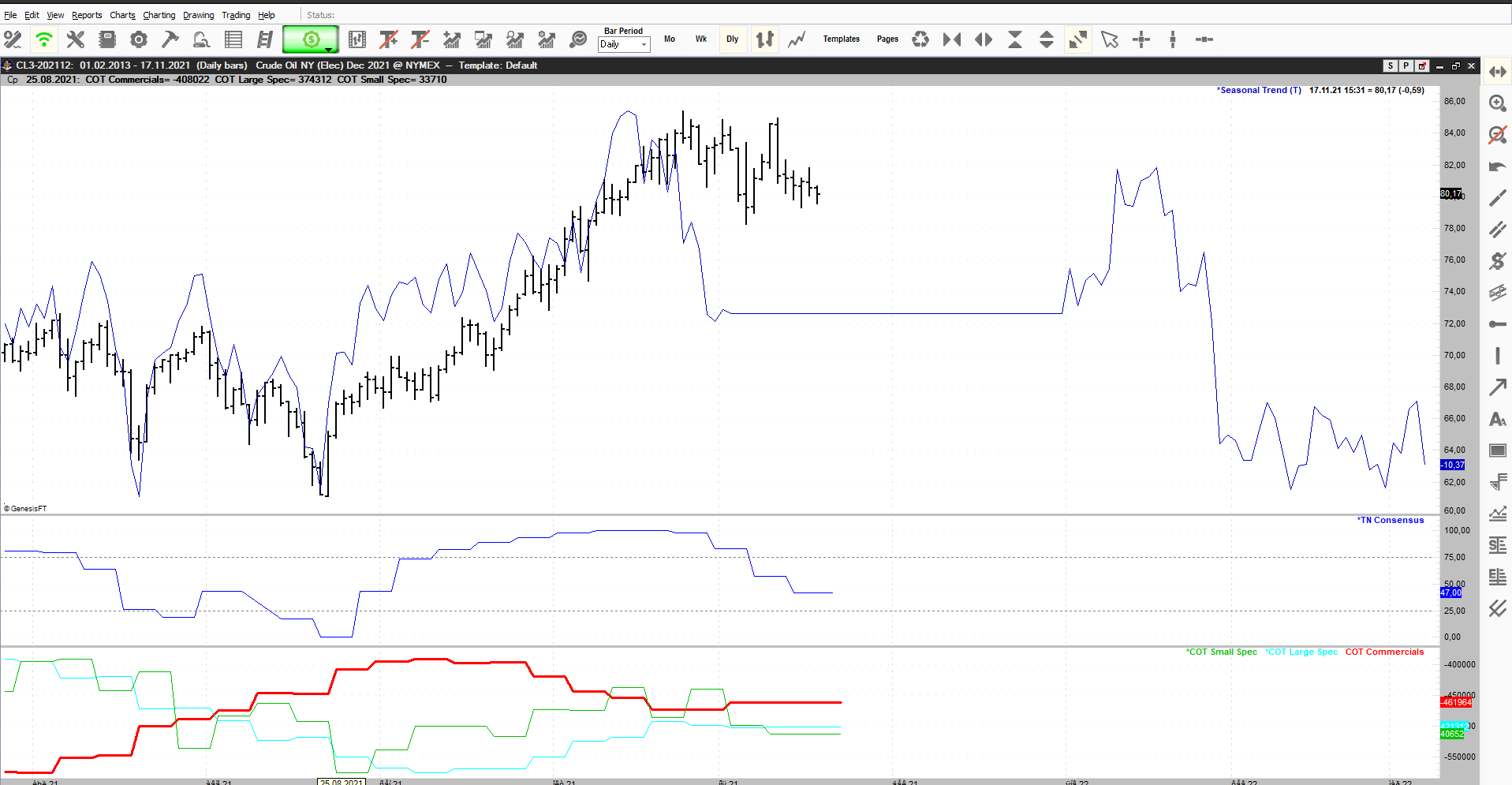Click the COT Large Spec legend label
The height and width of the screenshot is (785, 1512).
(x=1301, y=652)
